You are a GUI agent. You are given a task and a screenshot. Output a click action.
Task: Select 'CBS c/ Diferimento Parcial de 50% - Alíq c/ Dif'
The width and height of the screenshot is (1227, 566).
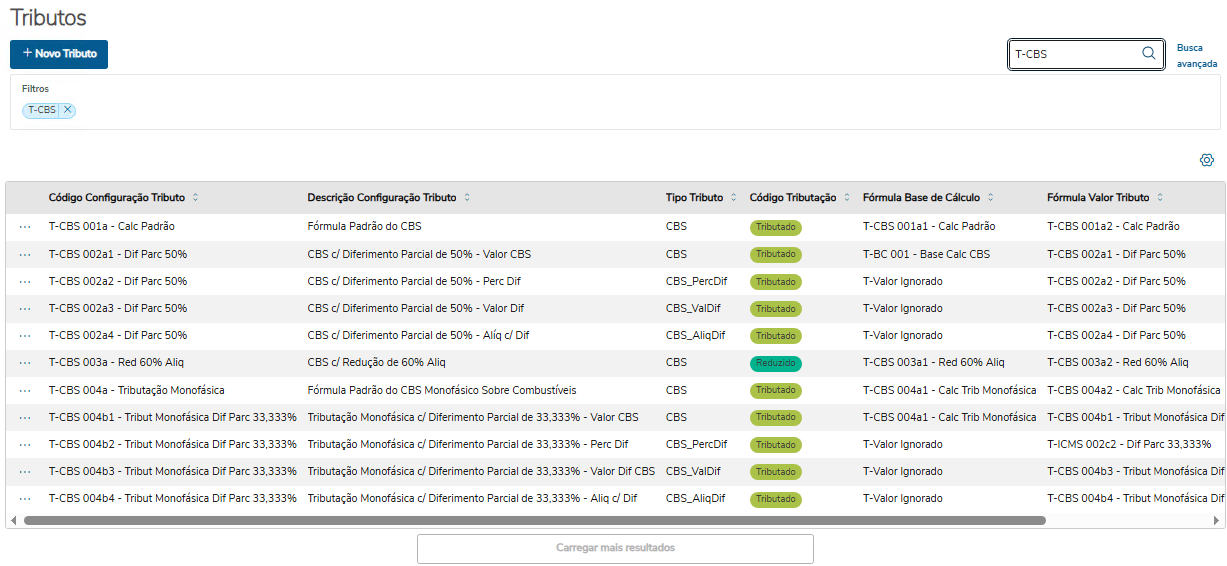click(418, 335)
